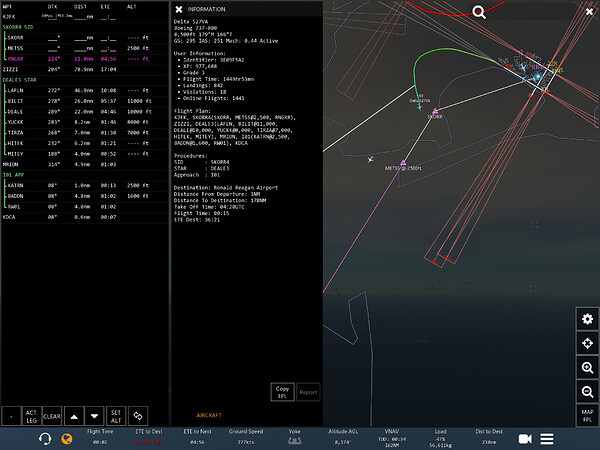This screenshot has height=450, width=600.
Task: Move waypoint up with the up arrow
Action: pyautogui.click(x=74, y=416)
